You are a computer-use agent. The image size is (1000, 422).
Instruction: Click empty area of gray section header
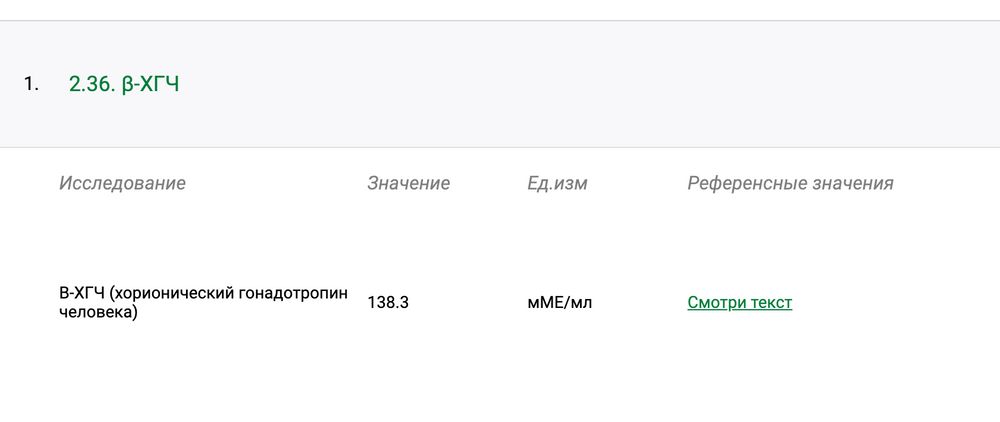tap(600, 84)
